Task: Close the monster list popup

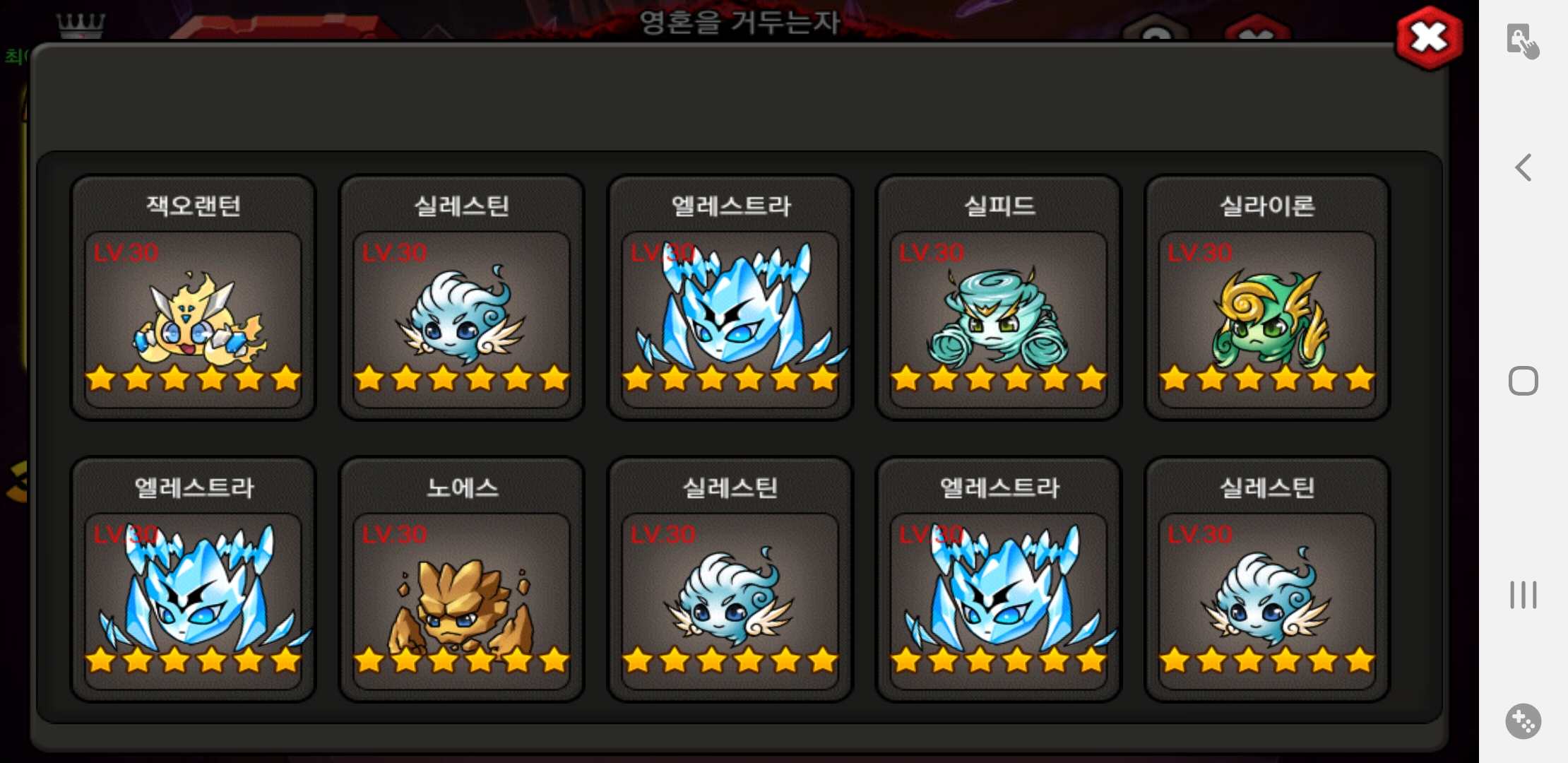Action: coord(1429,38)
